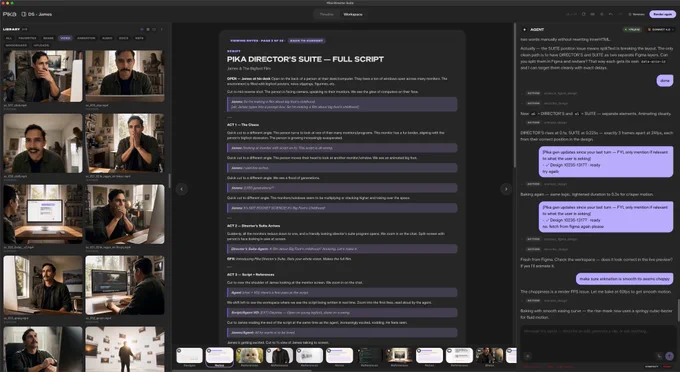The image size is (680, 372).
Task: Select the Favorites library filter
Action: pyautogui.click(x=27, y=38)
